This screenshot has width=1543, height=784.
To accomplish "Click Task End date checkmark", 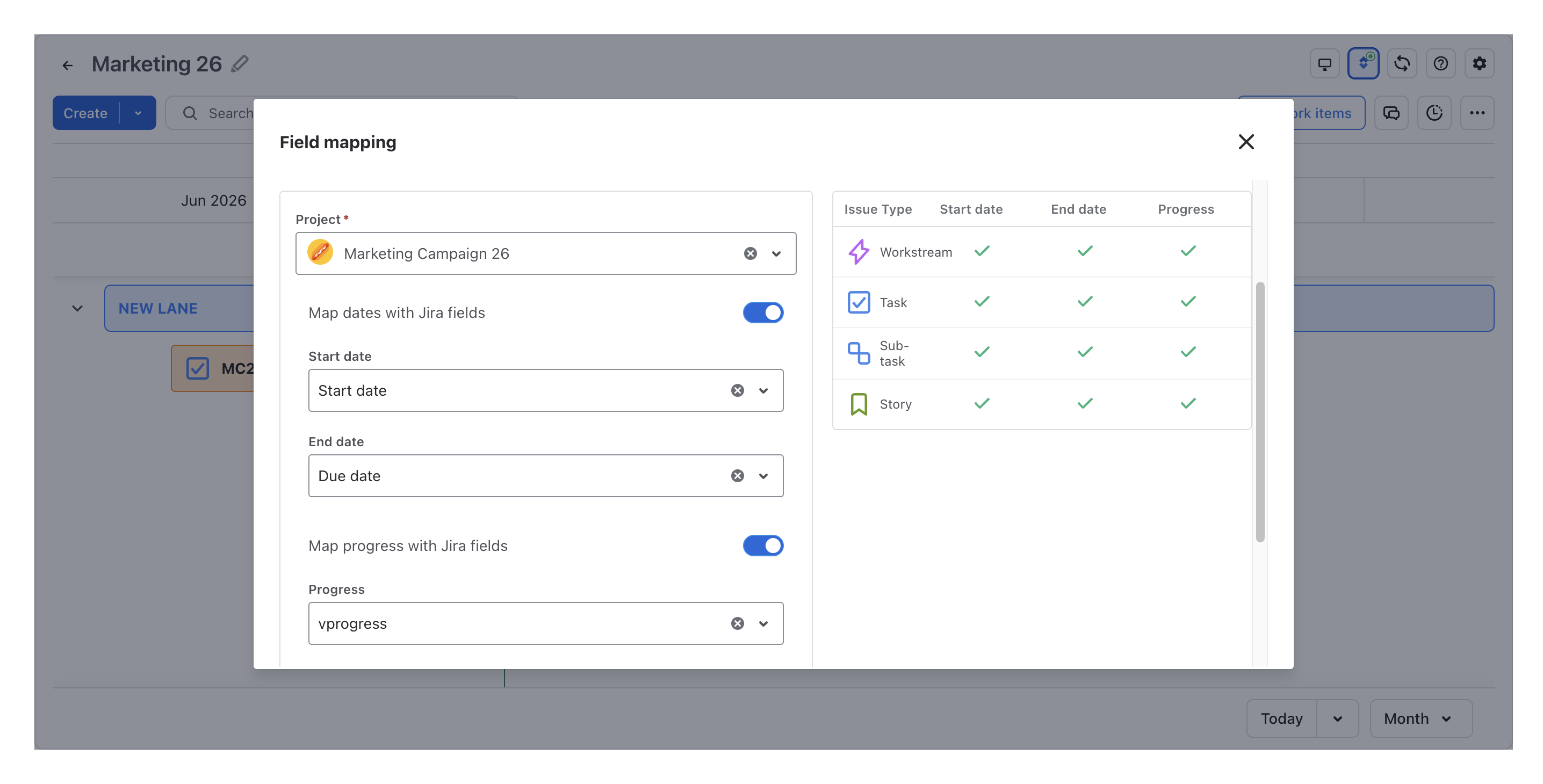I will [x=1085, y=301].
